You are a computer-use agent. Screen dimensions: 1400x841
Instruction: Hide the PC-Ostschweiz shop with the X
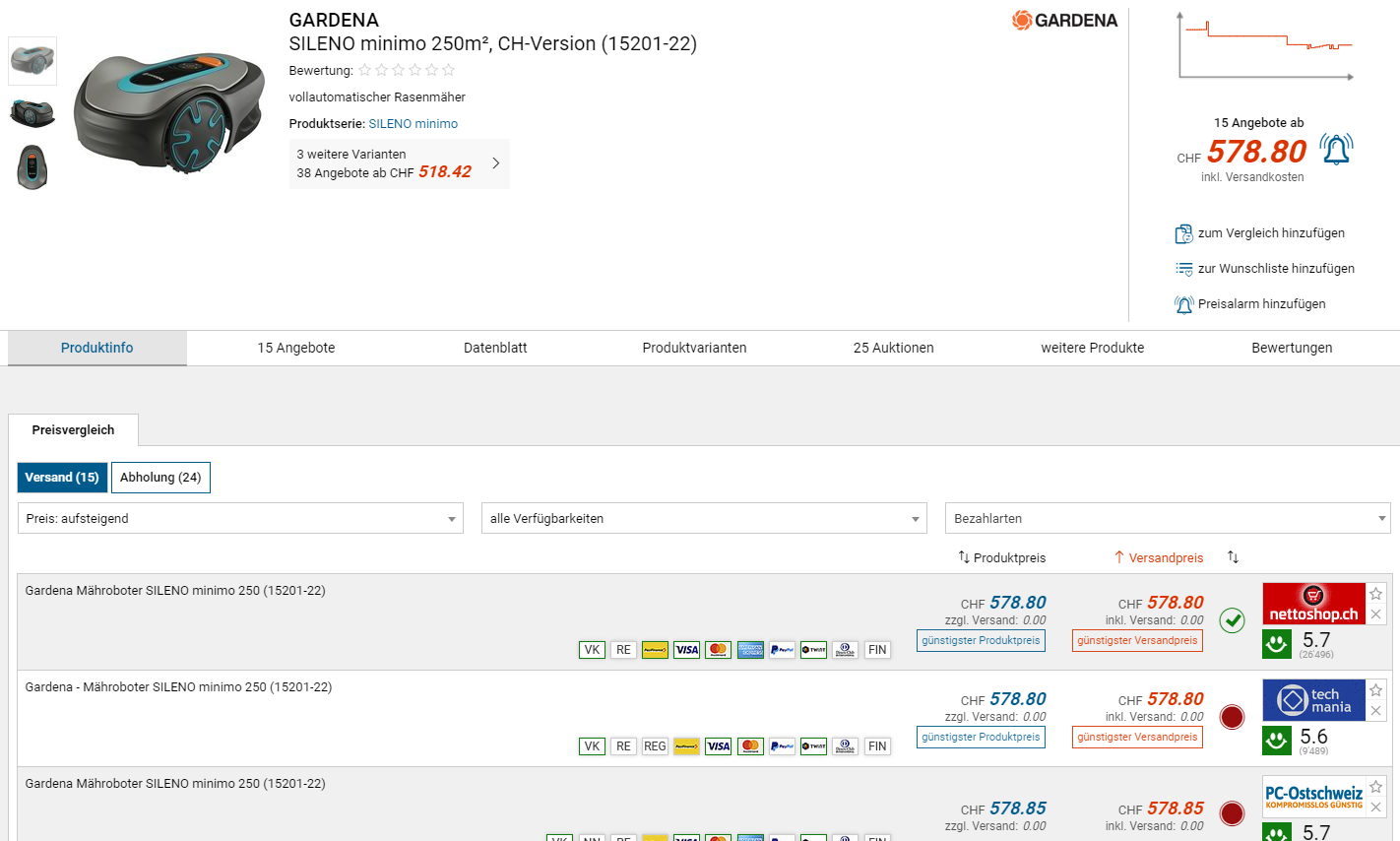pos(1376,808)
